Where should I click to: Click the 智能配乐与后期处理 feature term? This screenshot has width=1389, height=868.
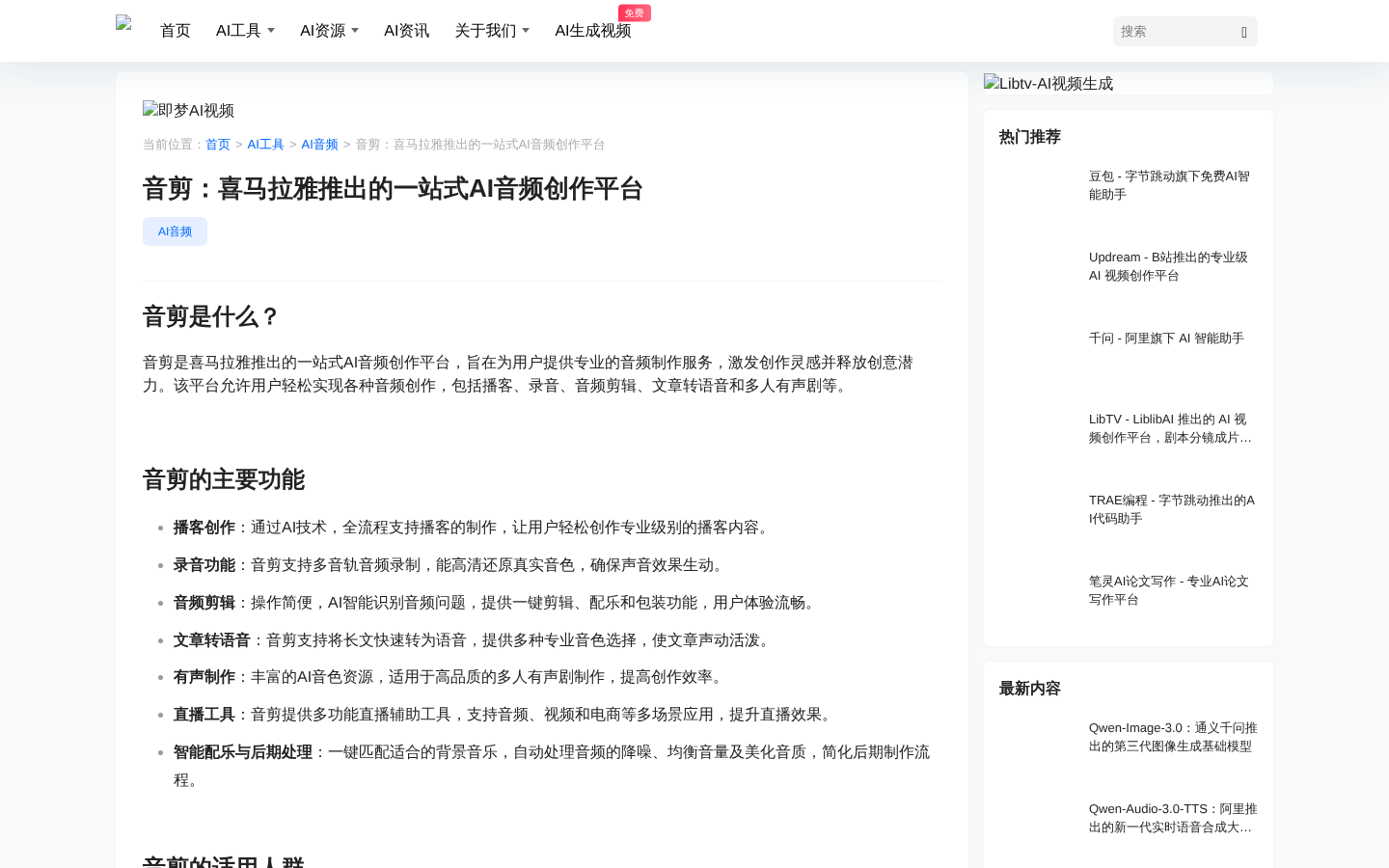point(243,752)
